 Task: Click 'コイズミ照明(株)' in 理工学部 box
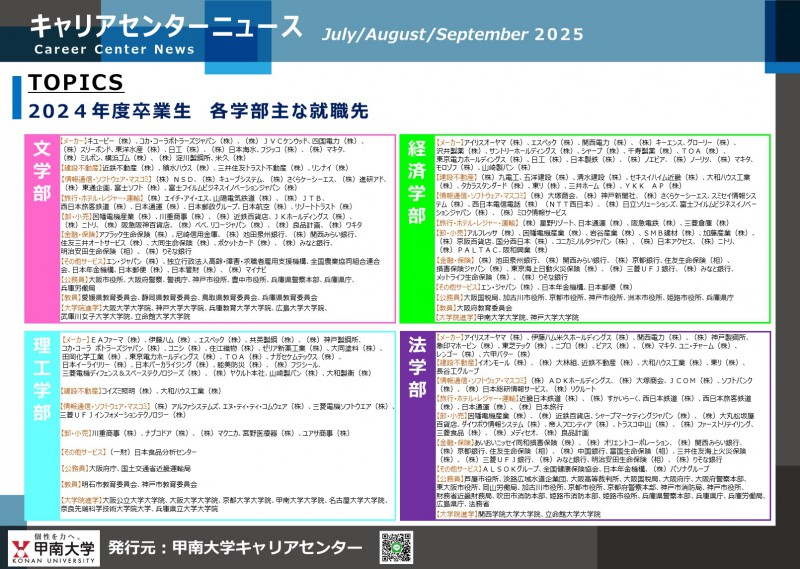click(127, 391)
